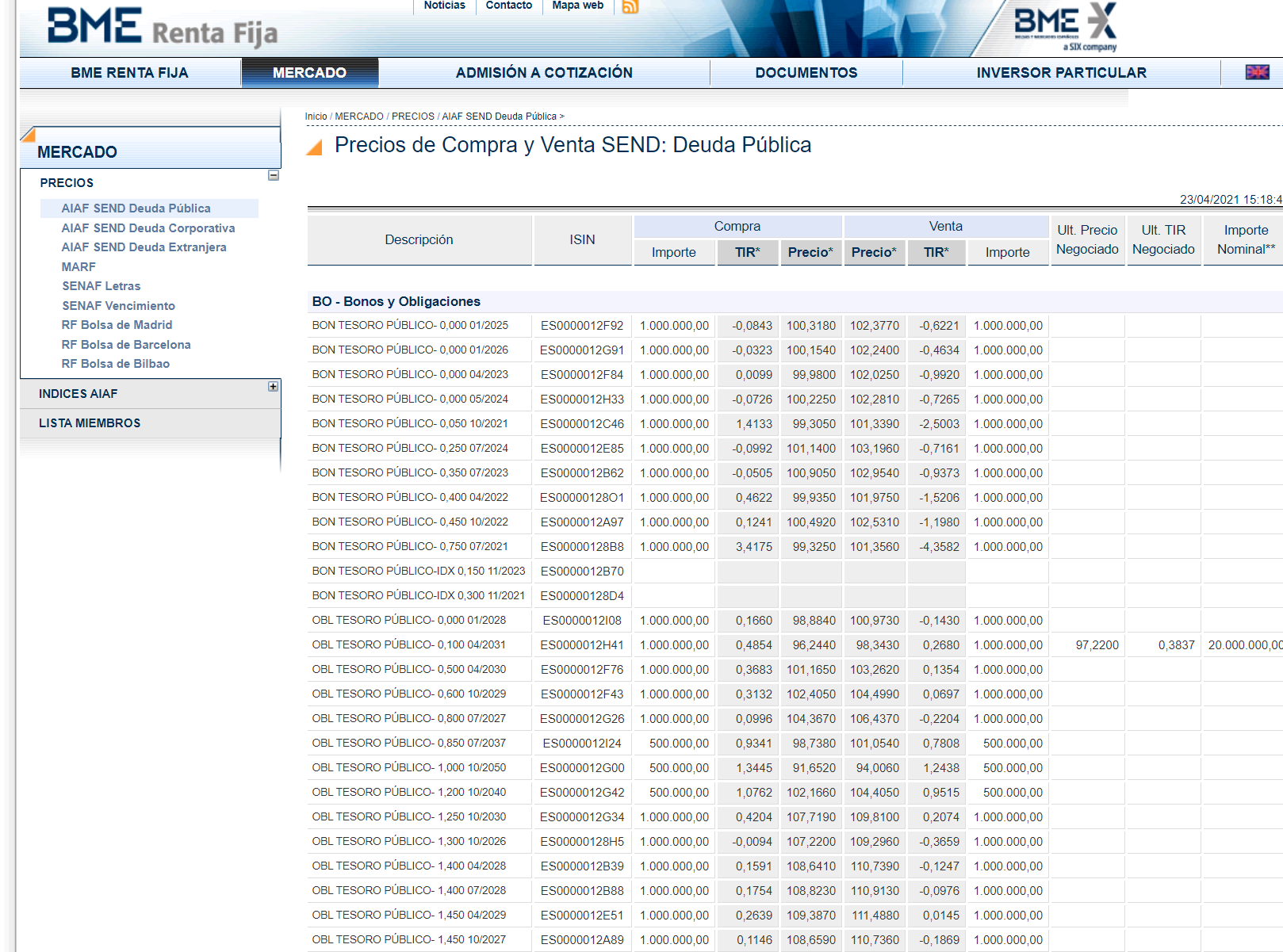This screenshot has width=1283, height=952.
Task: Open the MERCADO main menu tab
Action: 309,73
